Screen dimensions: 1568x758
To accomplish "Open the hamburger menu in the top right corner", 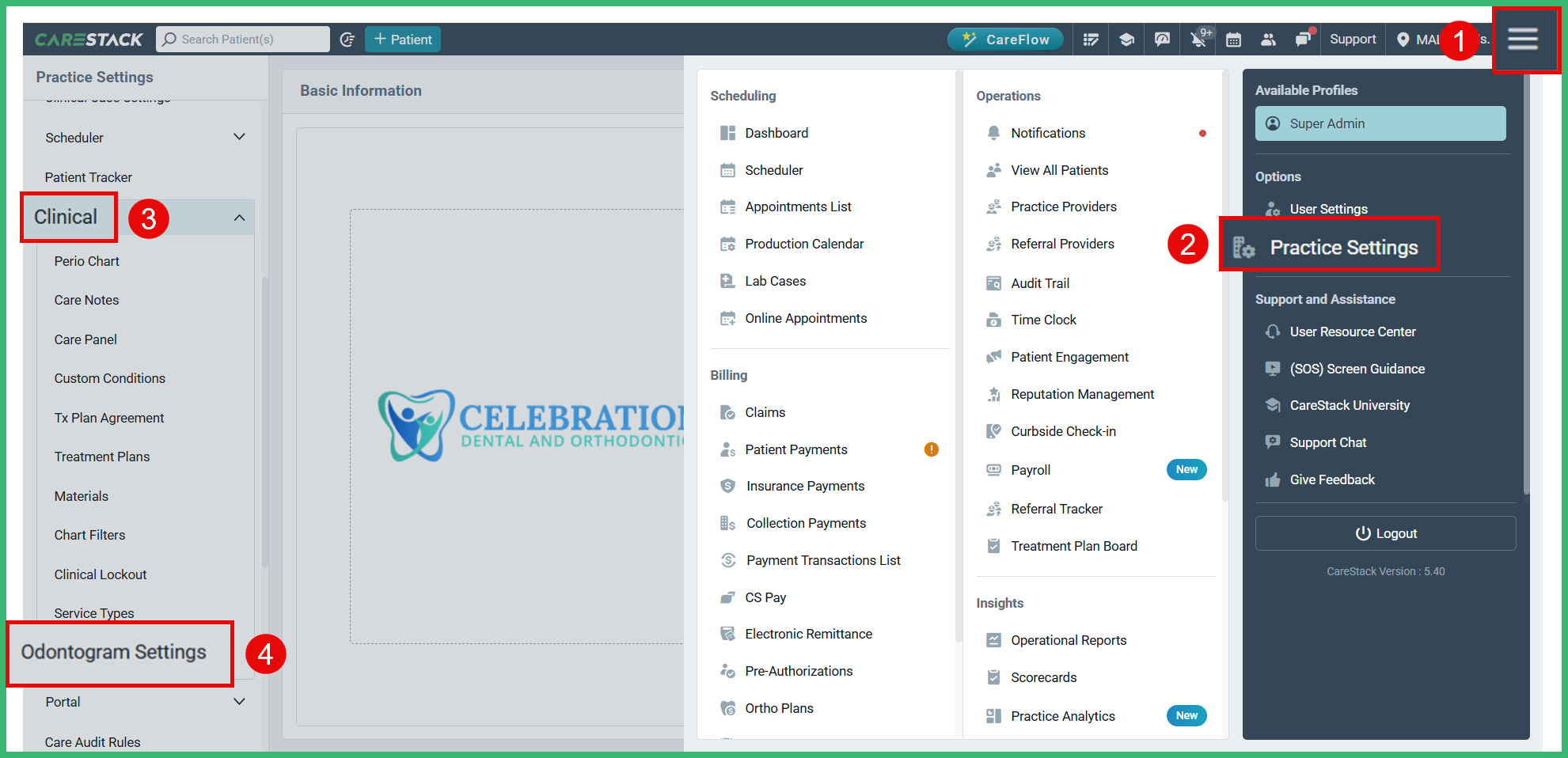I will coord(1524,39).
